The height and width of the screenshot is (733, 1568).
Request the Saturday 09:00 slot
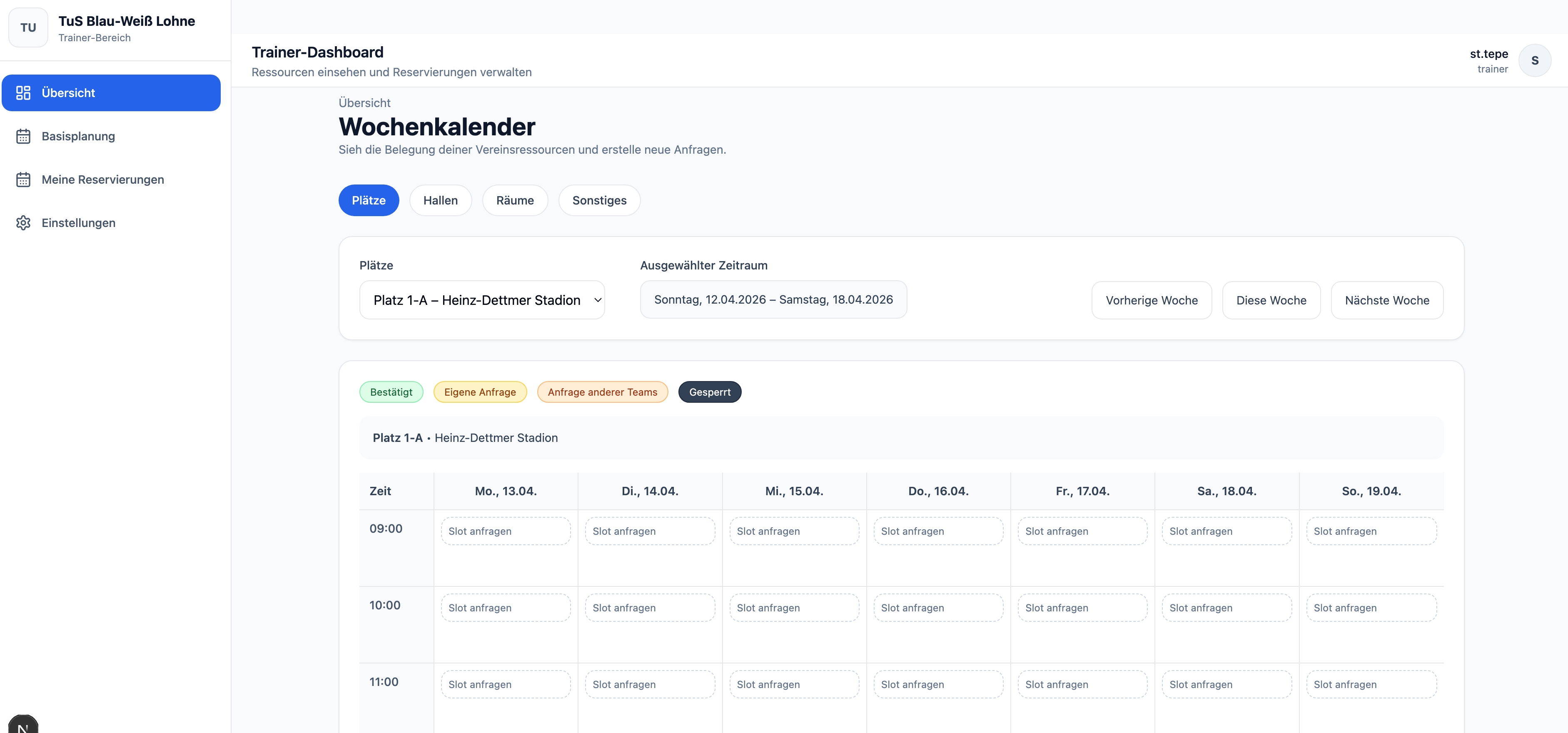(1227, 531)
